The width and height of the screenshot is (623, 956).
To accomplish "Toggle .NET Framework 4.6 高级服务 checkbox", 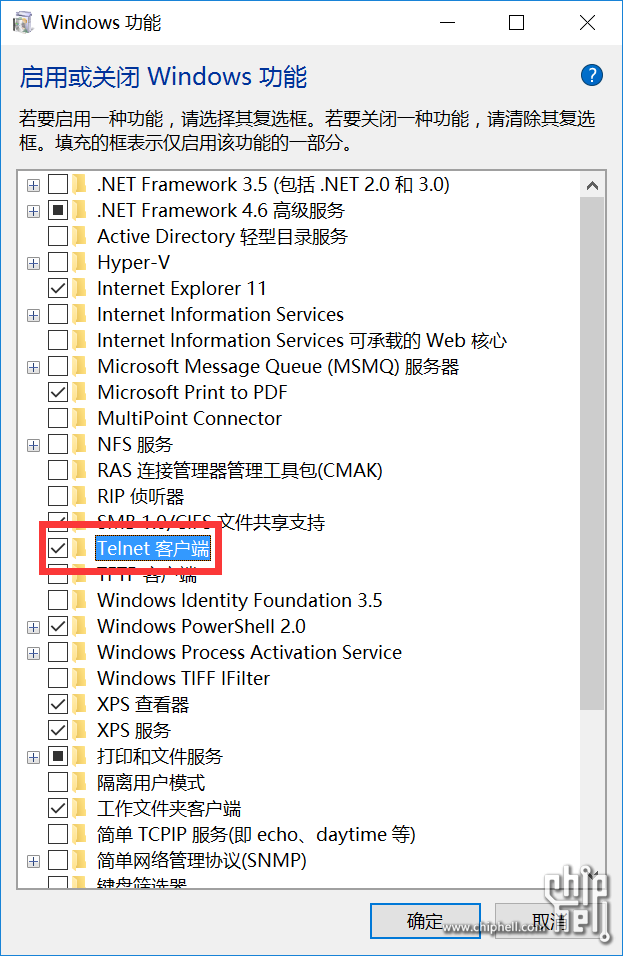I will pos(58,210).
